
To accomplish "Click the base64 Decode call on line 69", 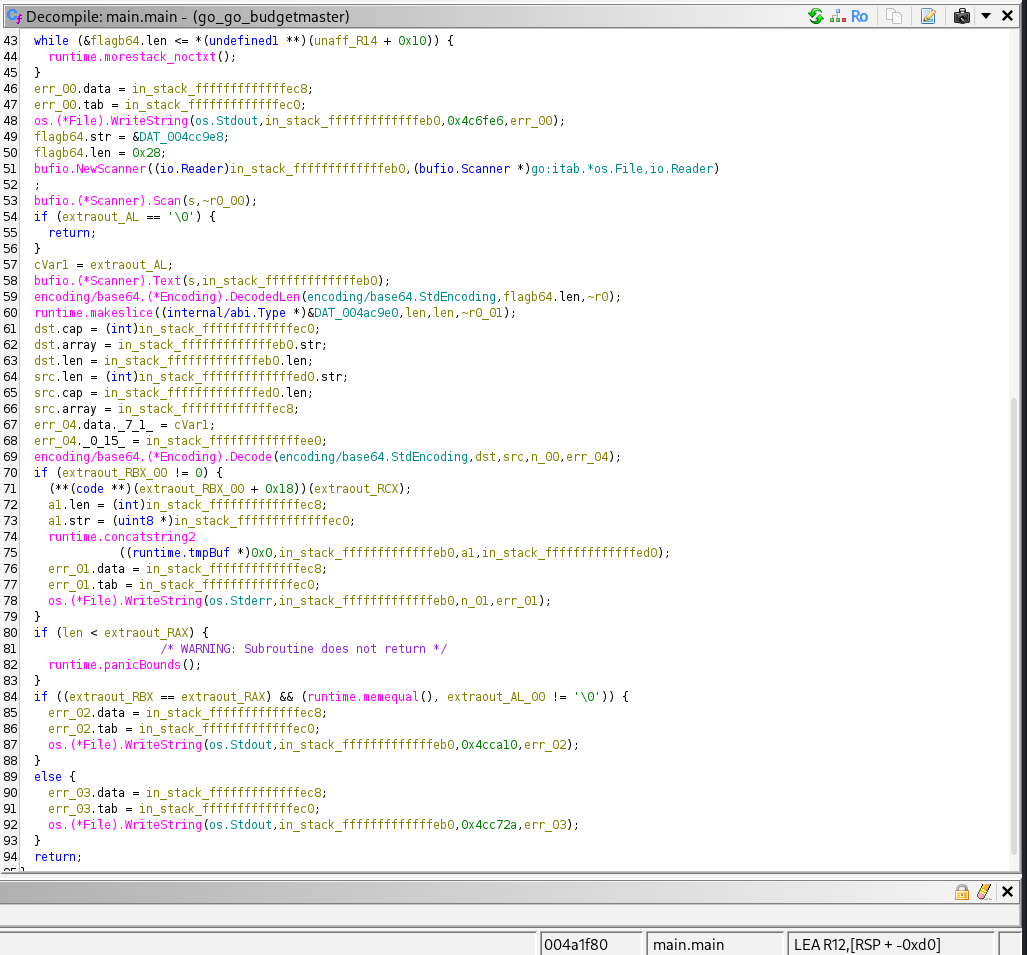I will tap(153, 457).
